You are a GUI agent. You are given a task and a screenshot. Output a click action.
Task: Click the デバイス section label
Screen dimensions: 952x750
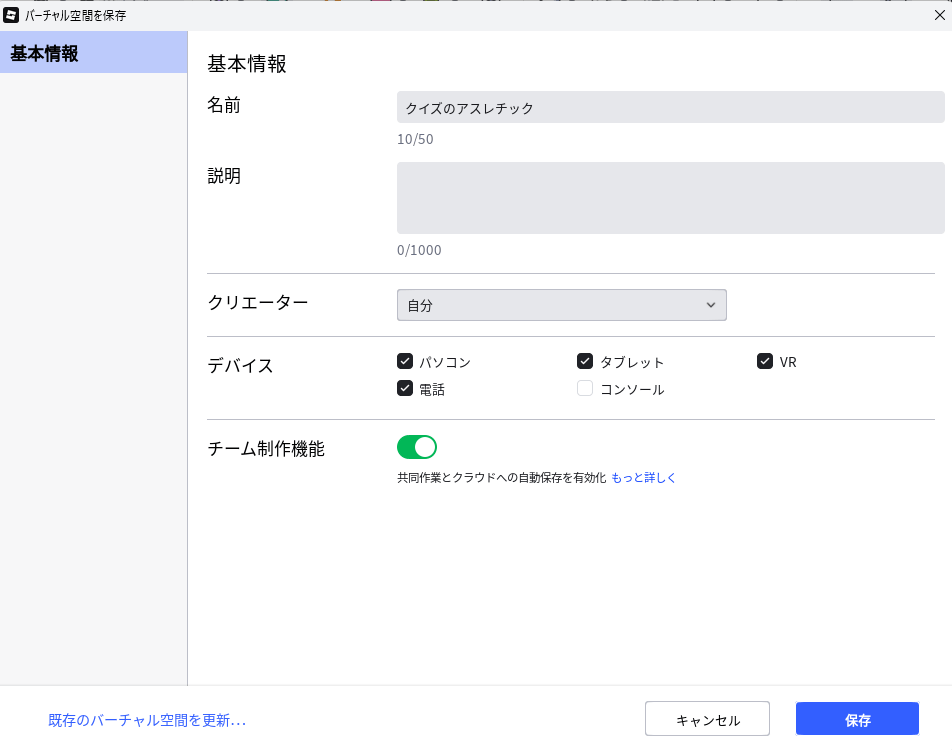coord(240,366)
